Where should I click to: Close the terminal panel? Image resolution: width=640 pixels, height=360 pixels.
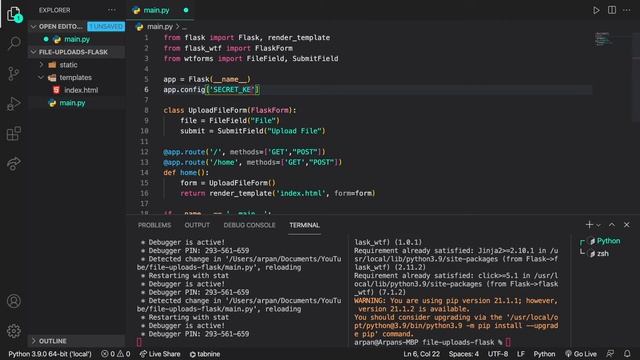[627, 225]
